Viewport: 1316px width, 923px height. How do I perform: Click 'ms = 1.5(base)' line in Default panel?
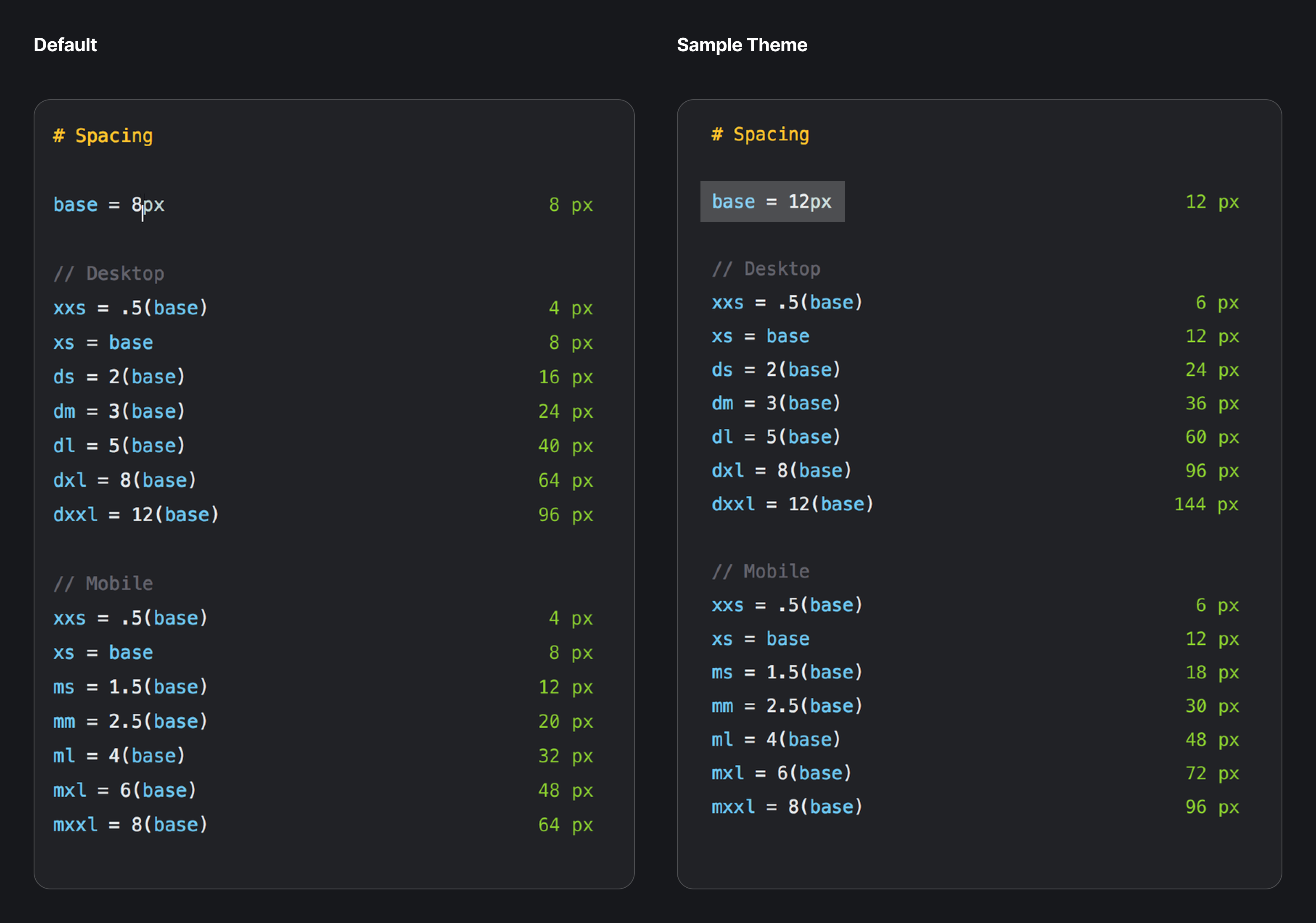(x=130, y=687)
